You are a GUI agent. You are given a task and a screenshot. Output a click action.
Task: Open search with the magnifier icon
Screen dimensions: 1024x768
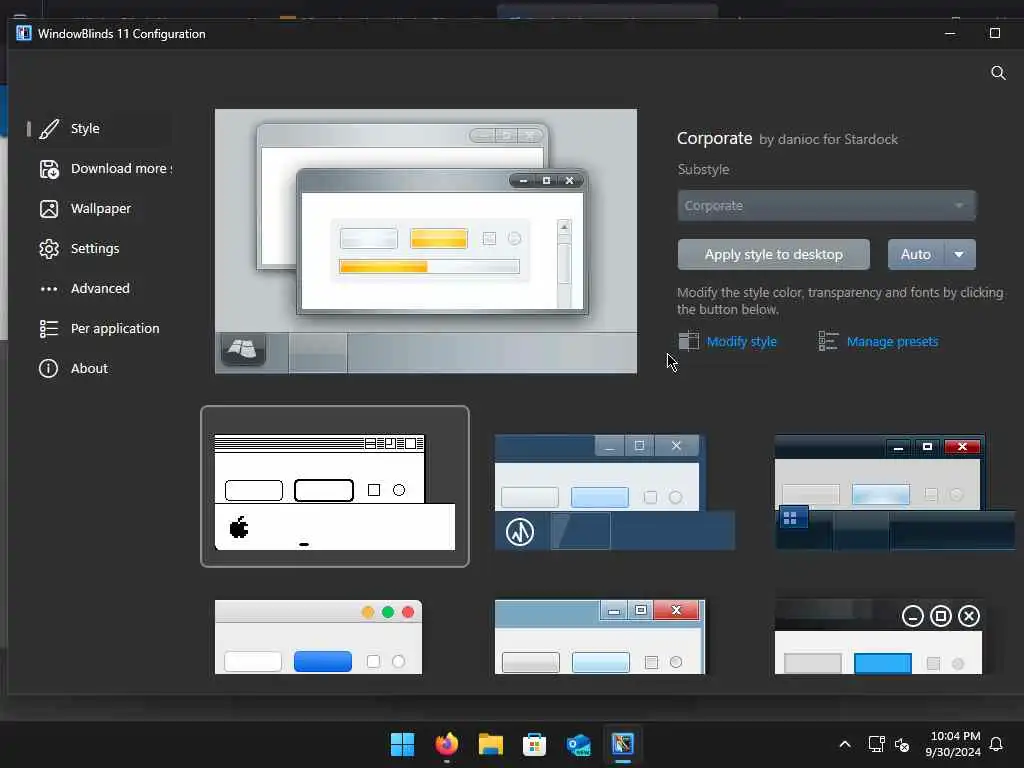tap(998, 72)
